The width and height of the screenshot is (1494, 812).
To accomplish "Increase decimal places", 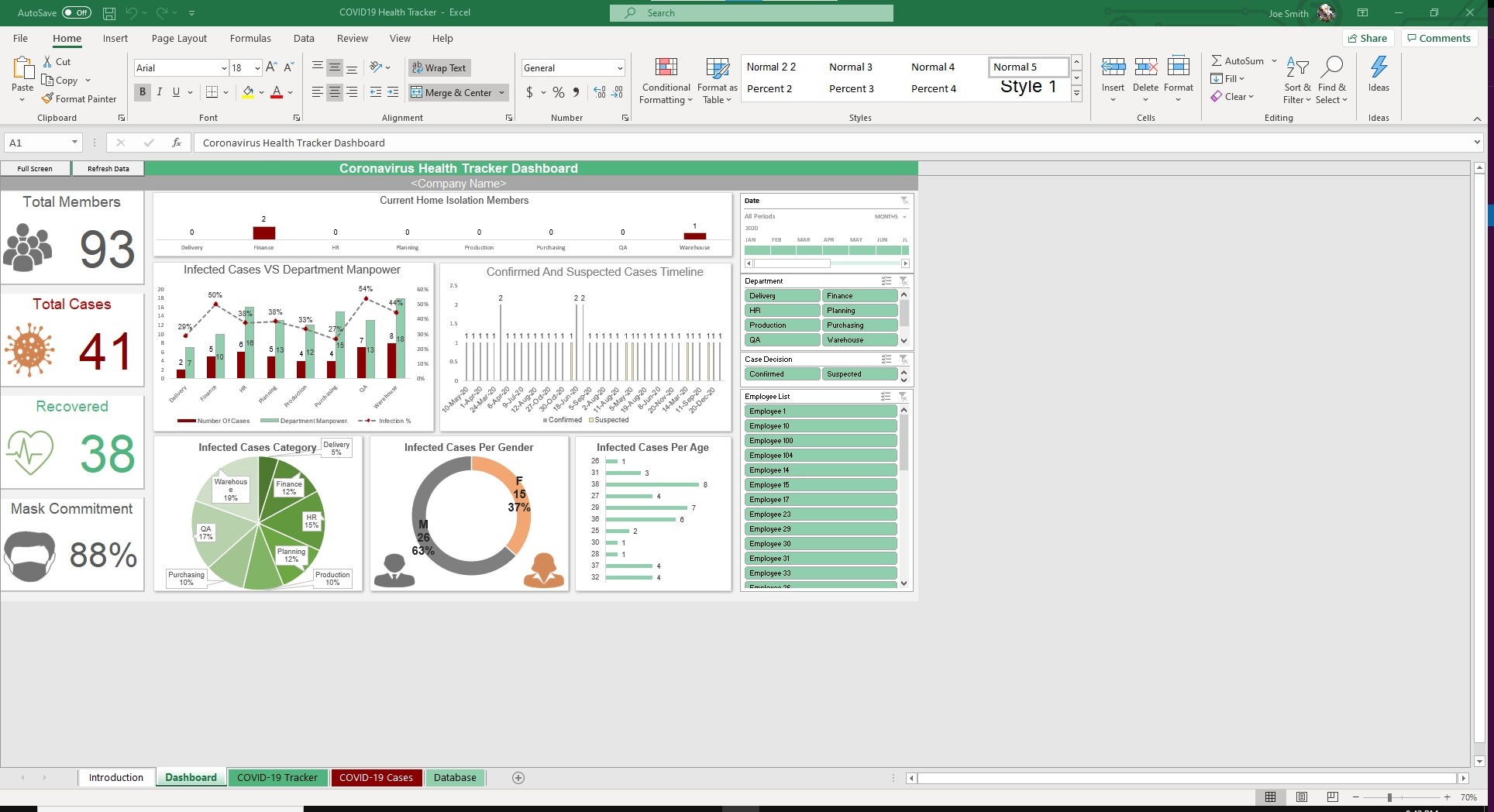I will click(600, 92).
